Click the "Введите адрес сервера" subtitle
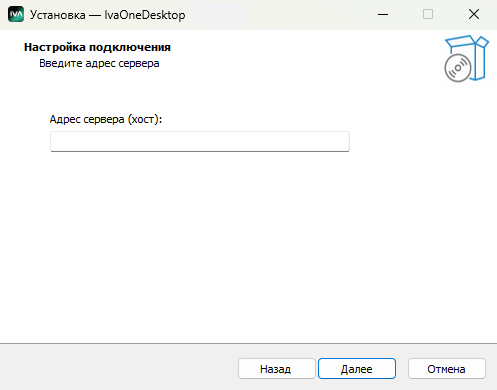The image size is (497, 390). tap(99, 63)
